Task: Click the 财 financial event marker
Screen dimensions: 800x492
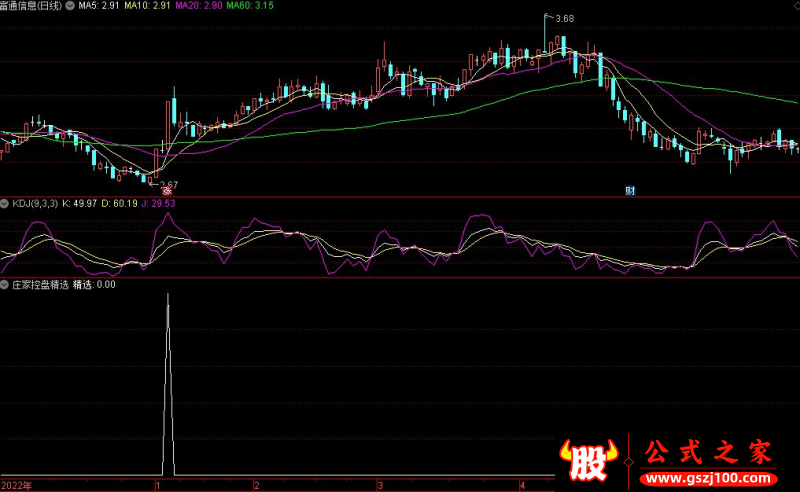Action: click(631, 191)
